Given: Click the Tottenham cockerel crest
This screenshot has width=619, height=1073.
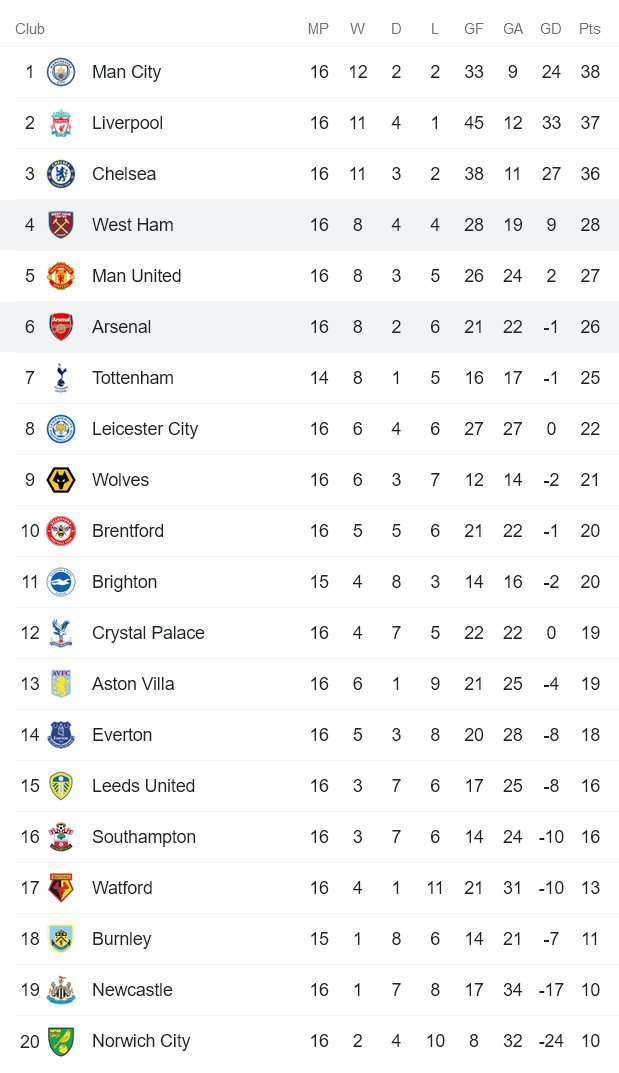Looking at the screenshot, I should 61,378.
